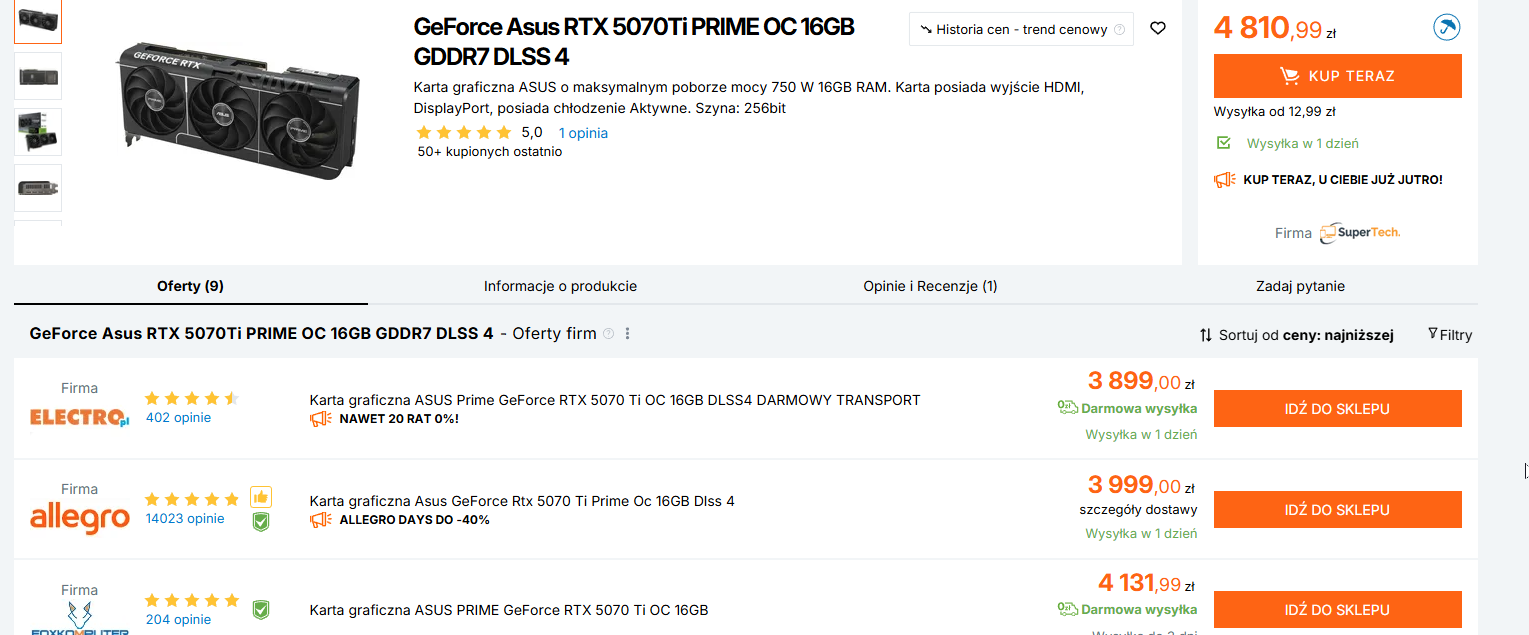Open the 402 opinie link for Electro.pl
Viewport: 1529px width, 635px height.
pos(178,418)
